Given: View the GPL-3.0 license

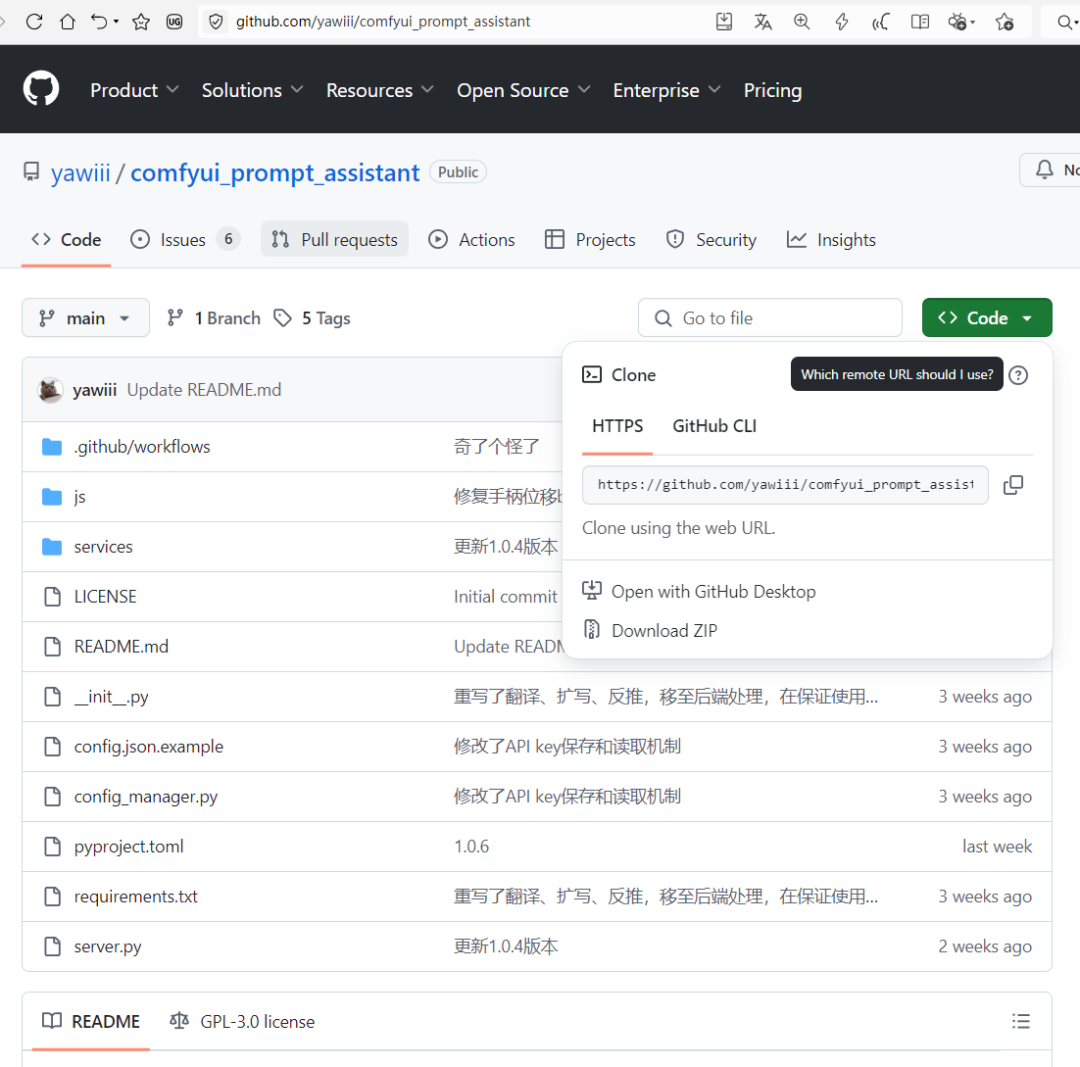Looking at the screenshot, I should [x=254, y=1021].
